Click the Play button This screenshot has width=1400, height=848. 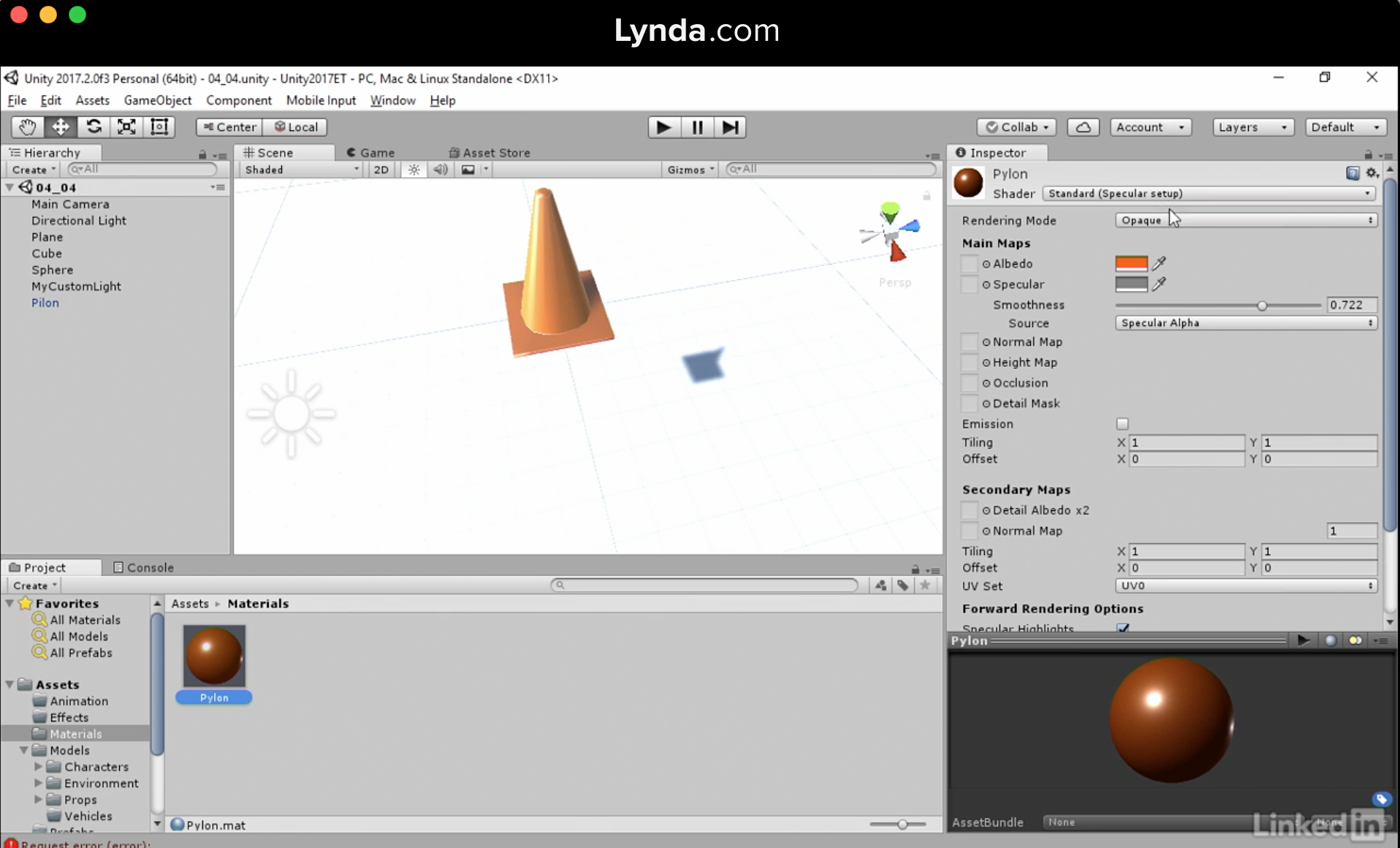pos(663,127)
